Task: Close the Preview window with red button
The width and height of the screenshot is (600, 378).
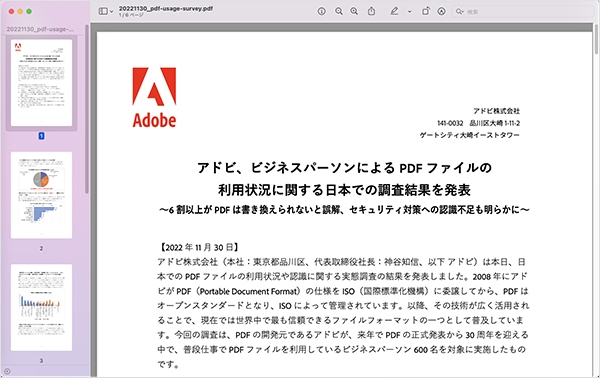Action: tap(11, 11)
